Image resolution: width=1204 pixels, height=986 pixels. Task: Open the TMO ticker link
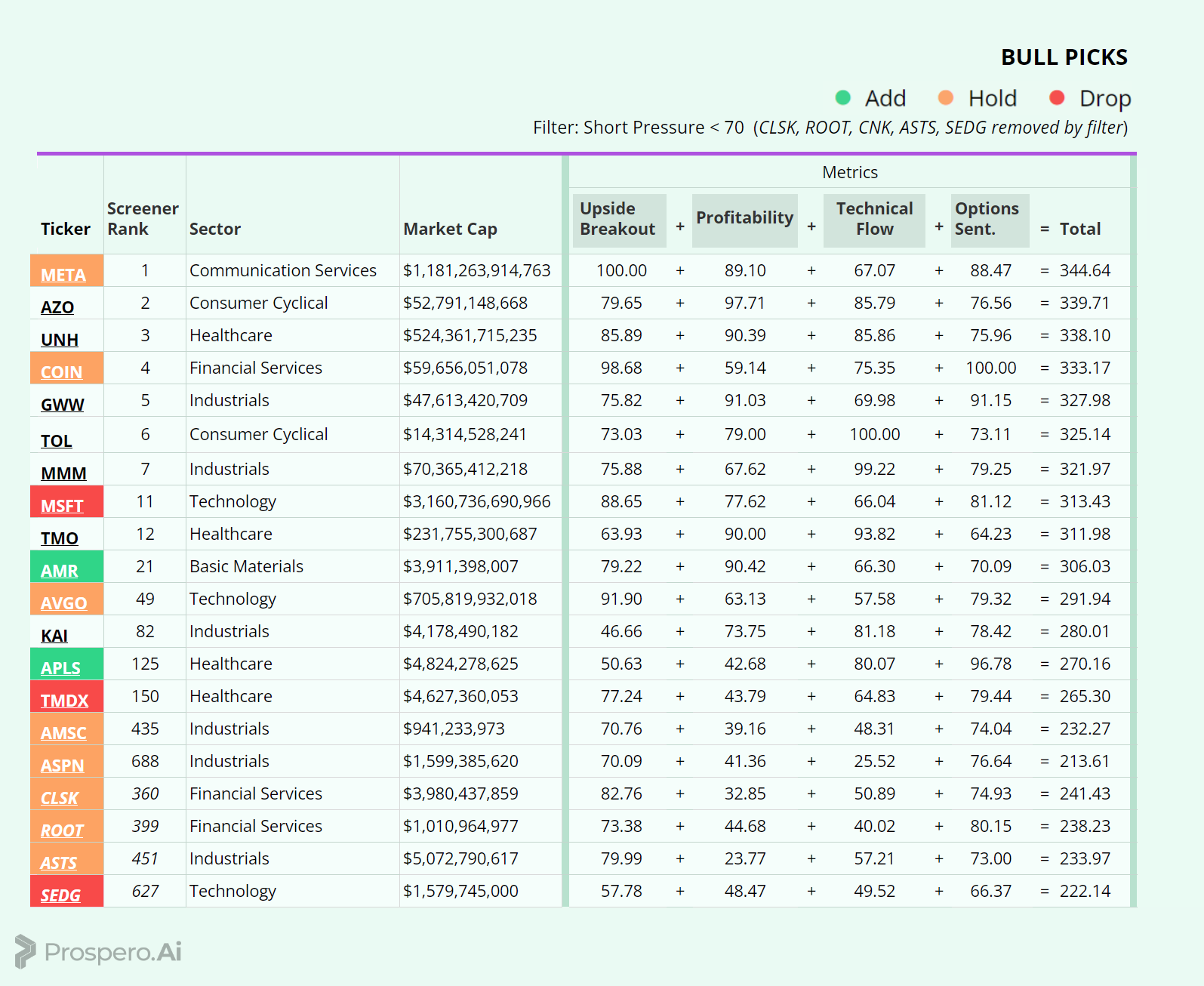(x=60, y=538)
